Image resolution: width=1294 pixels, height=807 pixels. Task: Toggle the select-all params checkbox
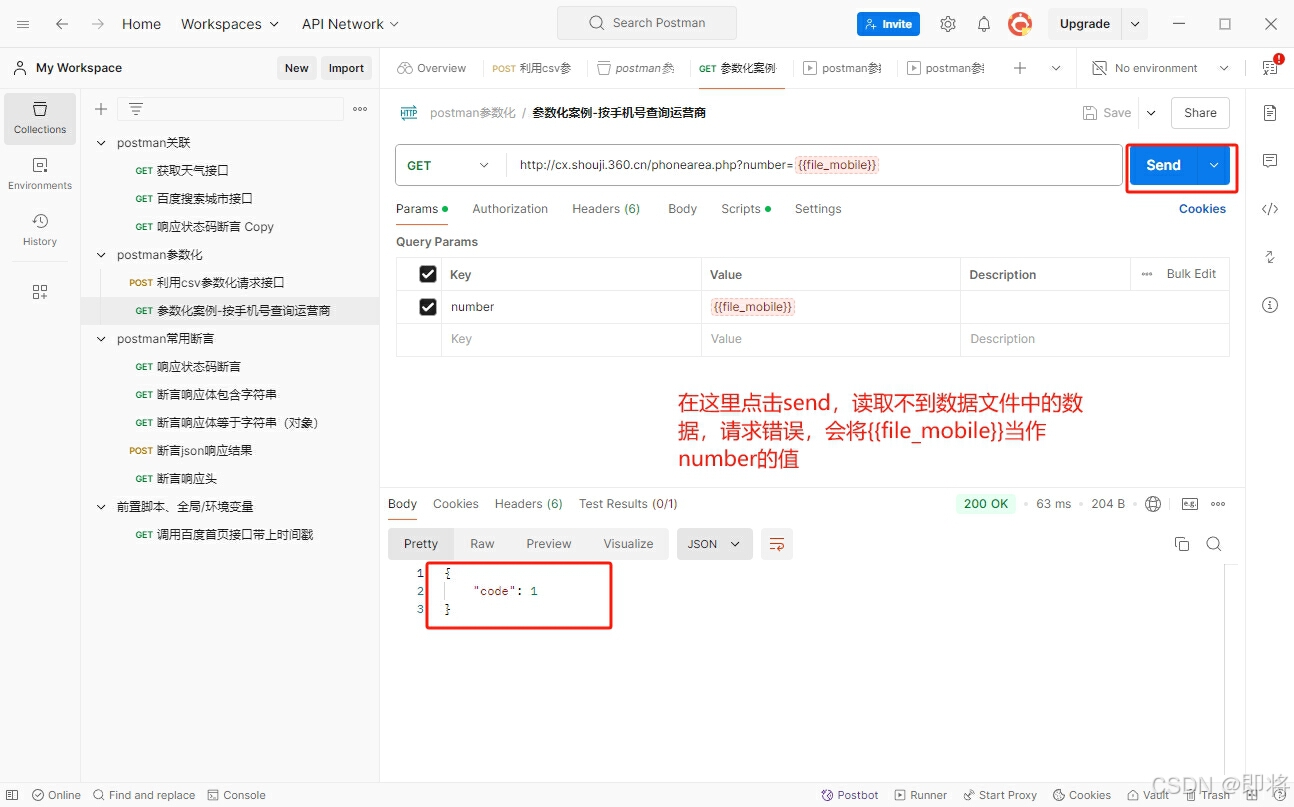click(x=428, y=274)
